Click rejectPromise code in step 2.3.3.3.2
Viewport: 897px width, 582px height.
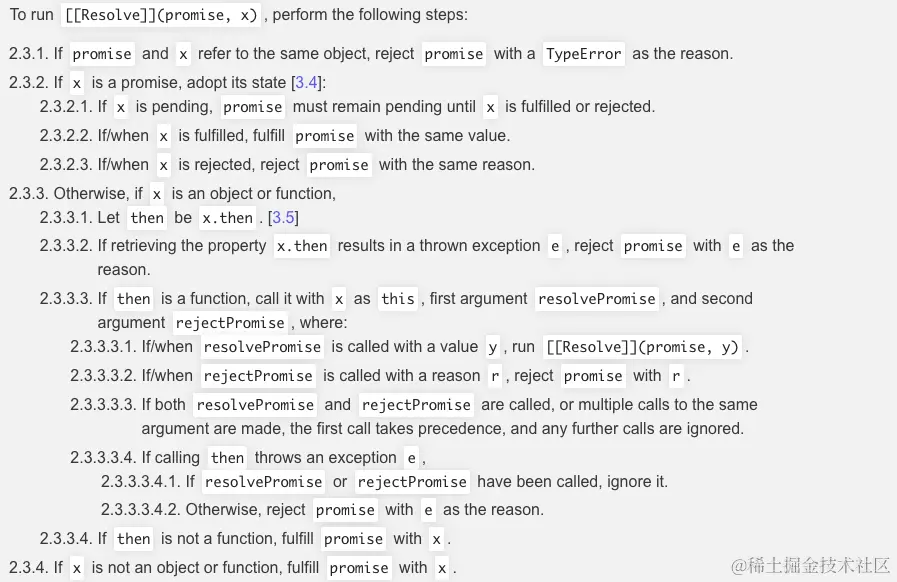258,376
